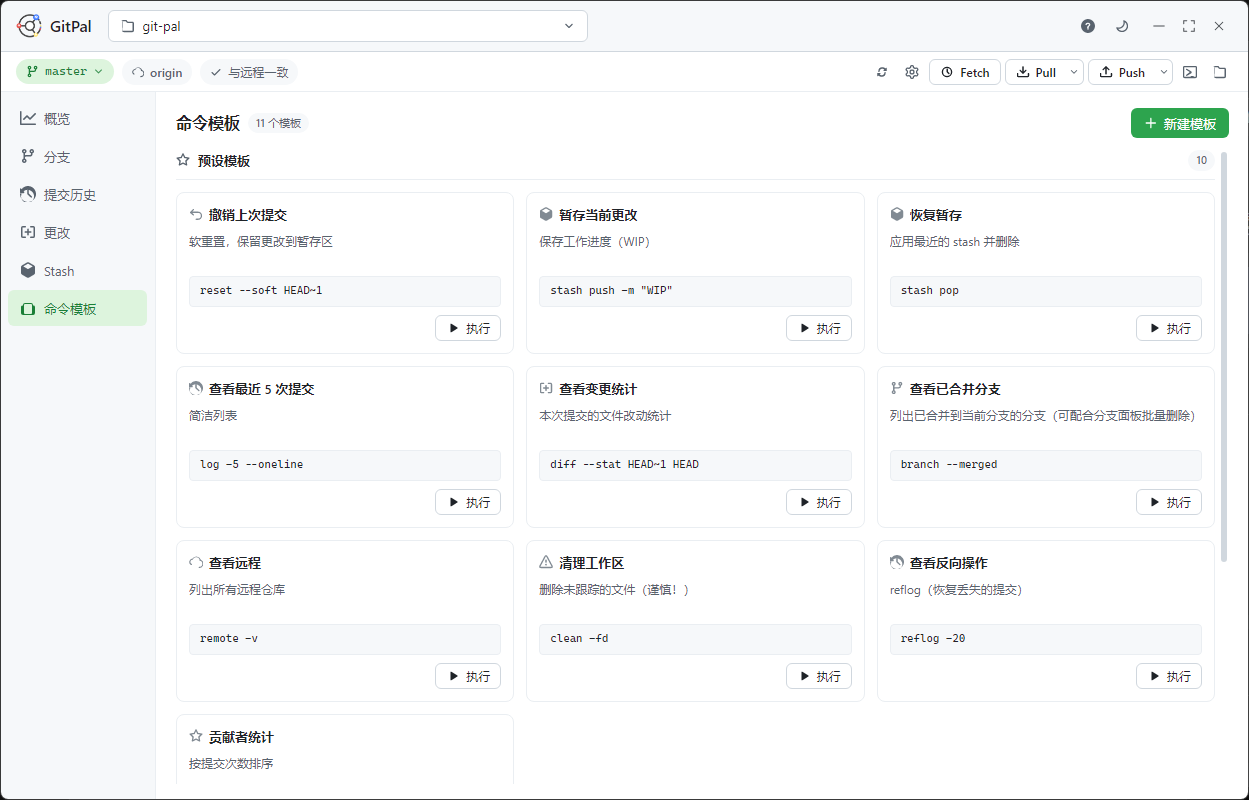1249x800 pixels.
Task: Open the 更改 sidebar item
Action: click(78, 233)
